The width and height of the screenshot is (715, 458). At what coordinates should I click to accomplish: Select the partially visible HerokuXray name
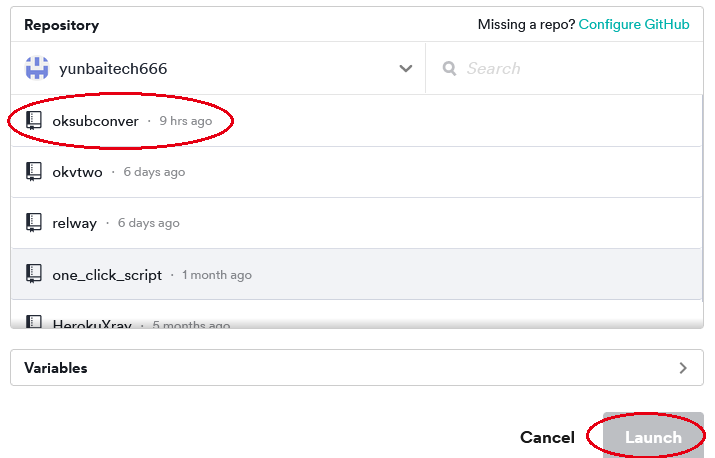95,324
